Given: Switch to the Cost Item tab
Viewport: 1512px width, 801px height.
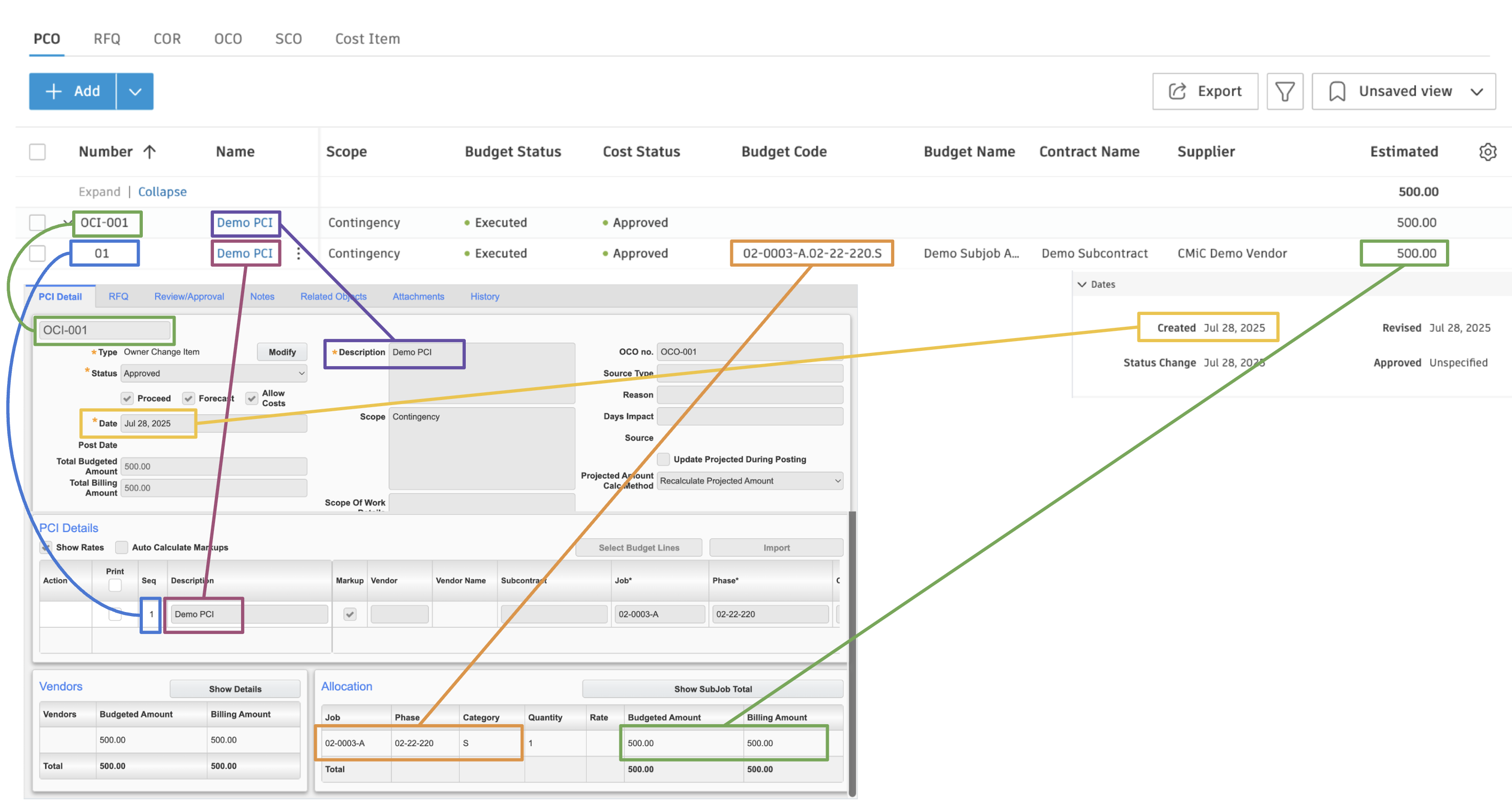Looking at the screenshot, I should click(368, 39).
